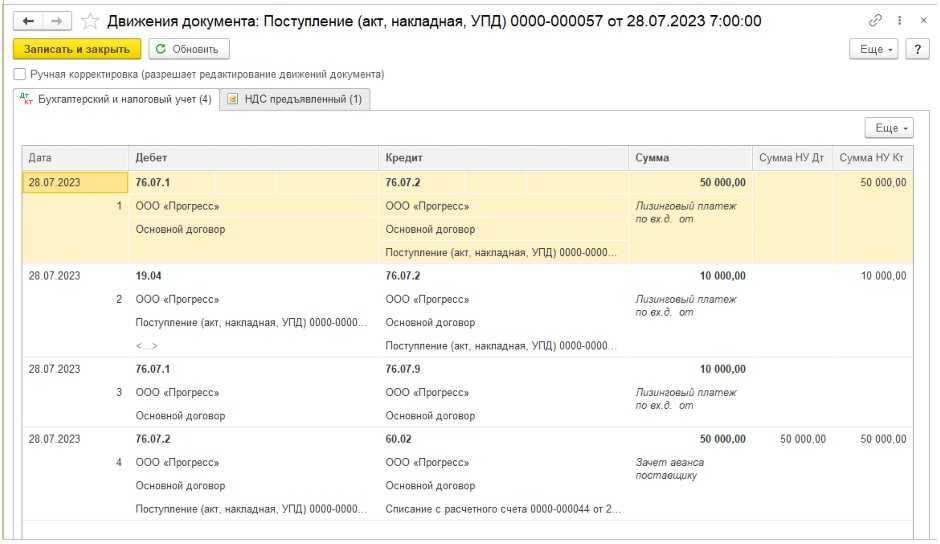Expand the table's Еще dropdown
940x544 pixels.
tap(888, 128)
